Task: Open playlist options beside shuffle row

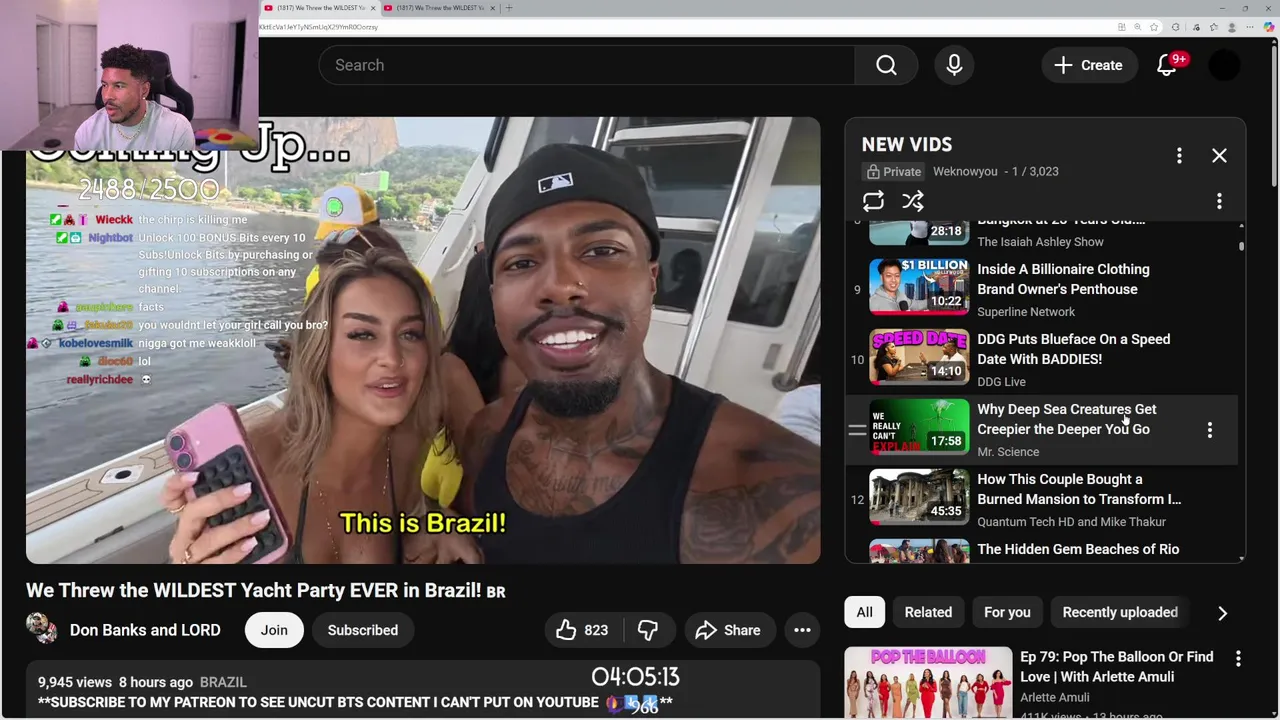Action: (x=1219, y=201)
